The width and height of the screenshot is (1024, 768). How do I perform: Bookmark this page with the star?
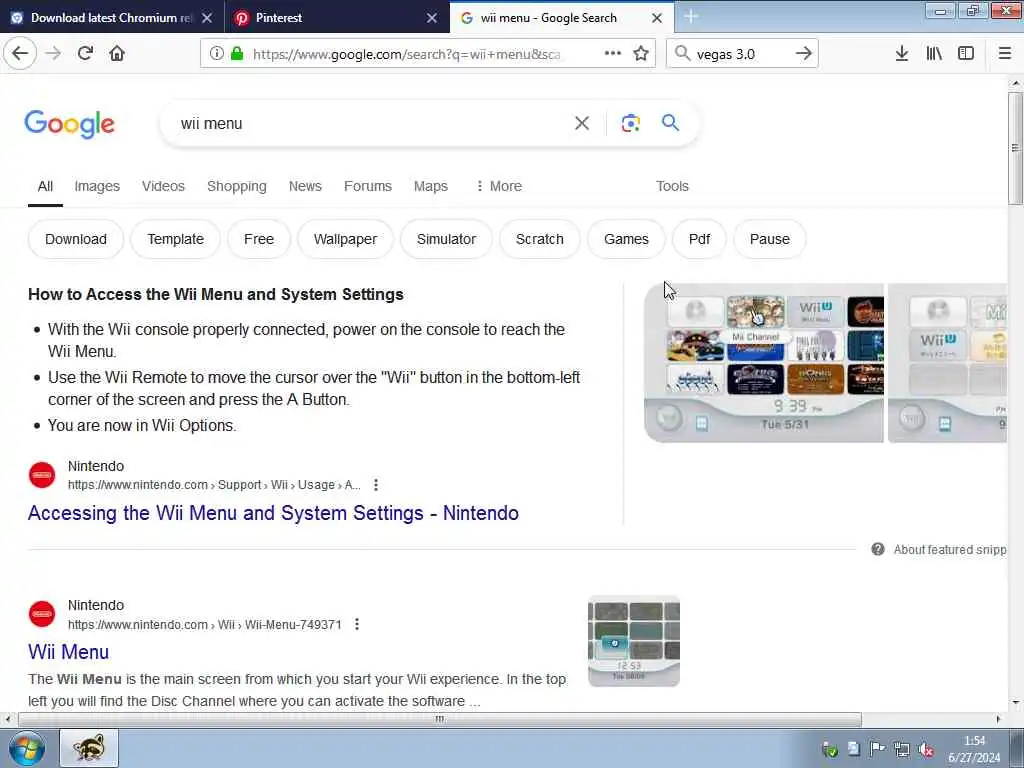pos(641,54)
